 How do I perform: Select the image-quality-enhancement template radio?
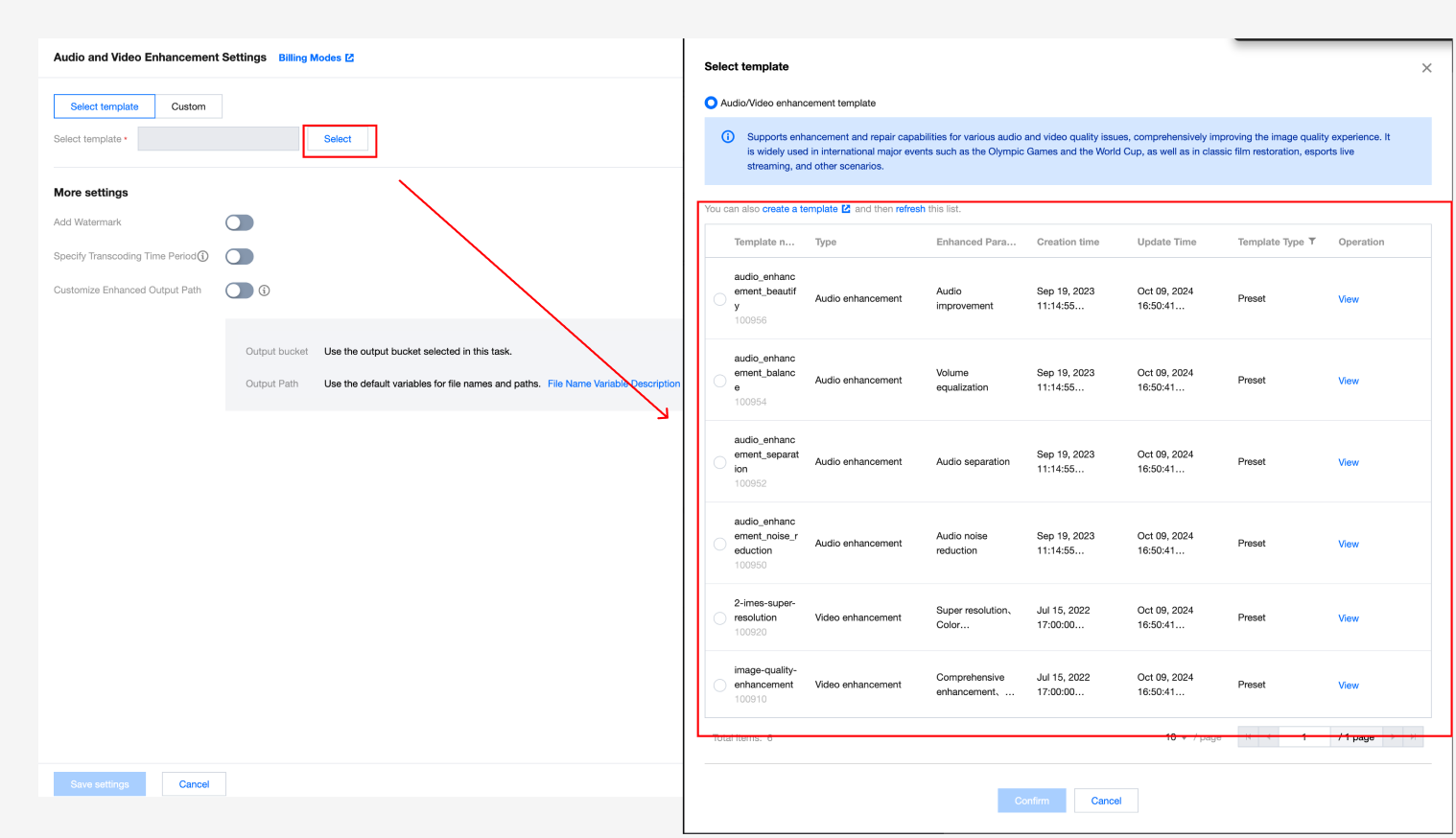pos(720,686)
